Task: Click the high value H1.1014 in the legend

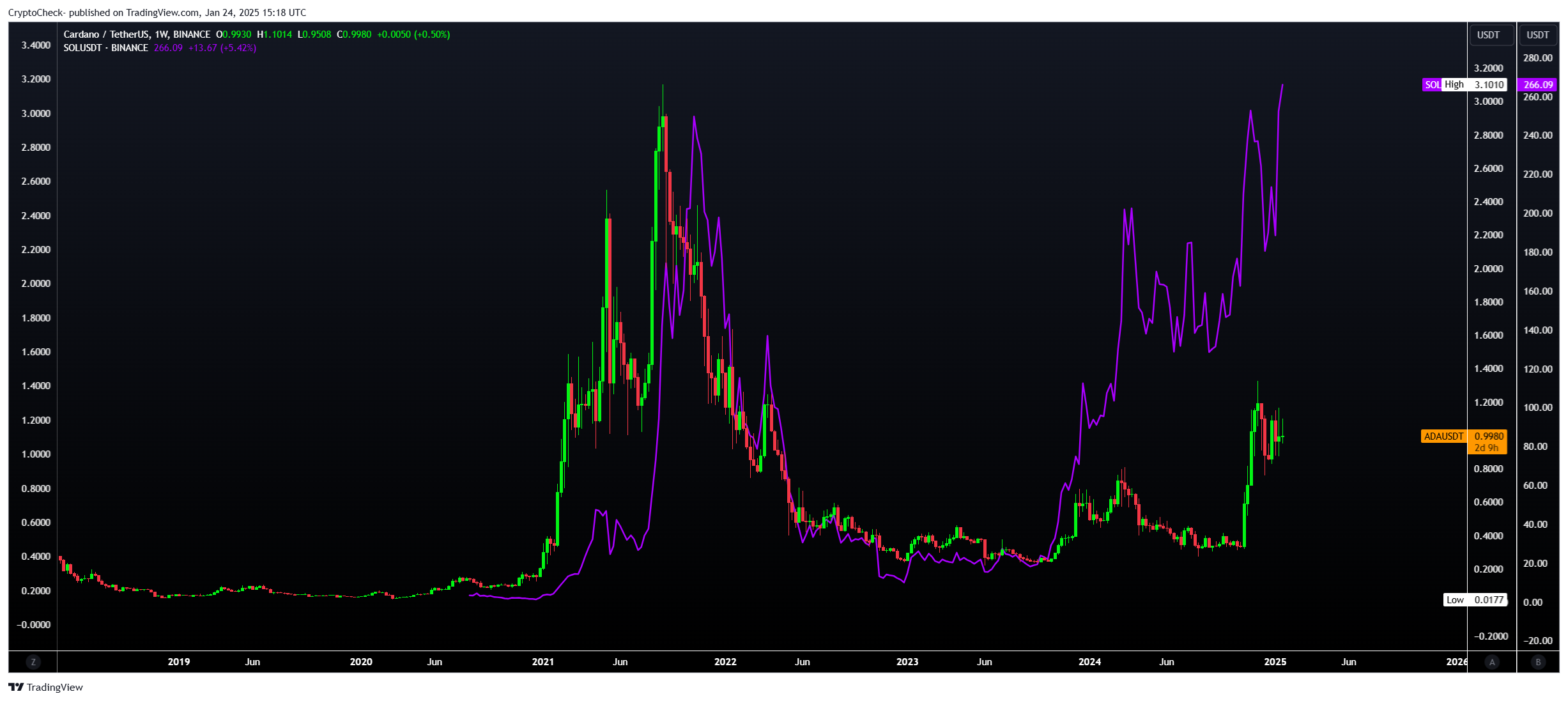Action: [274, 35]
